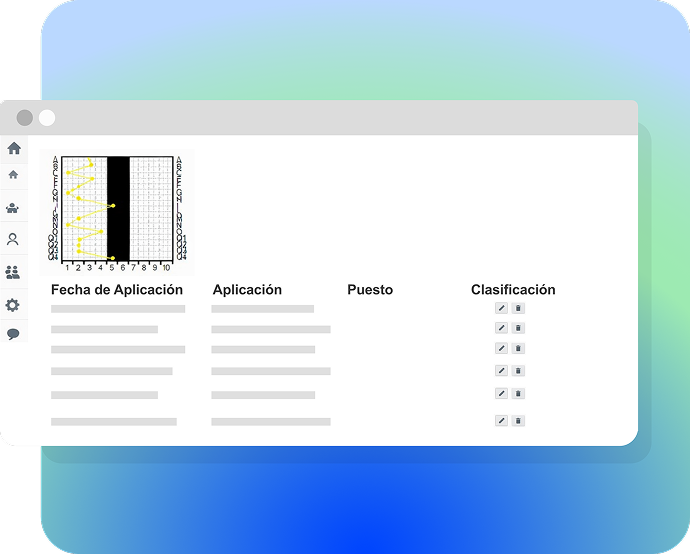Click the pencil icon in last row
This screenshot has width=690, height=554.
[501, 421]
